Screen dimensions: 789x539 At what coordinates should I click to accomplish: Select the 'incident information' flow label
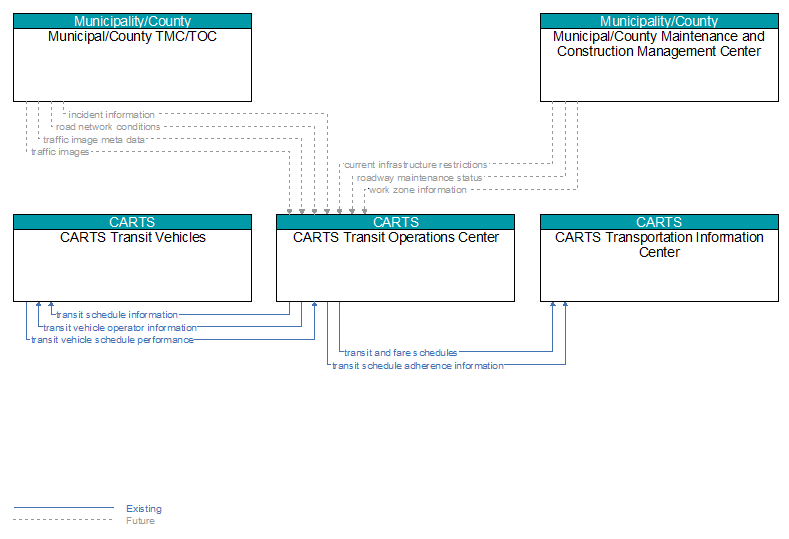(112, 115)
